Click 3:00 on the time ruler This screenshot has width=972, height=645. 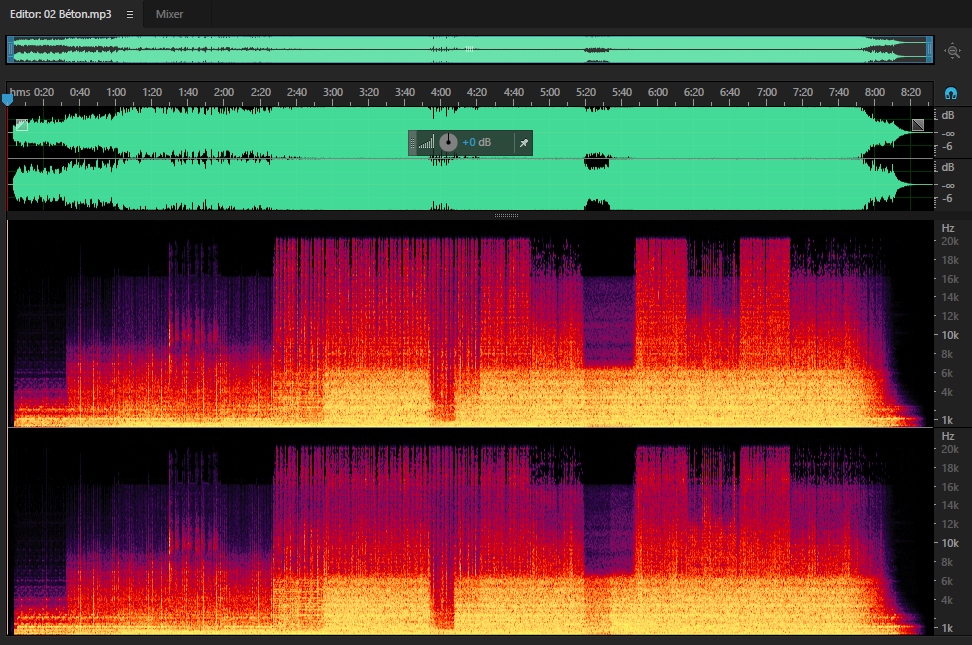click(x=333, y=92)
